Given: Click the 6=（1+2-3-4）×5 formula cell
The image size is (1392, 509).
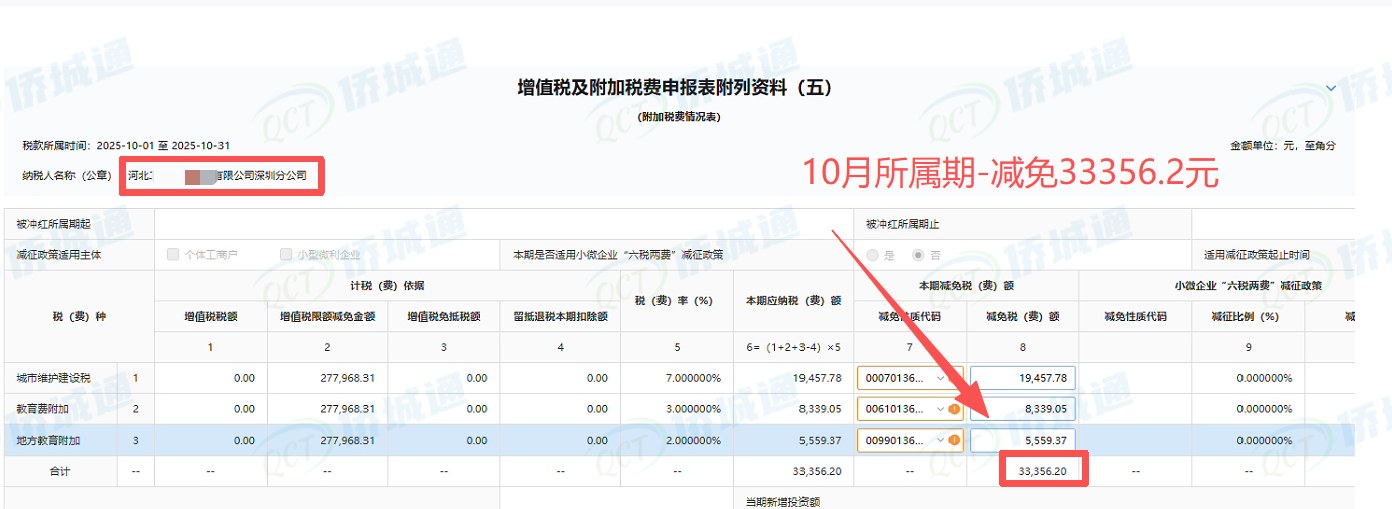Looking at the screenshot, I should pos(793,347).
